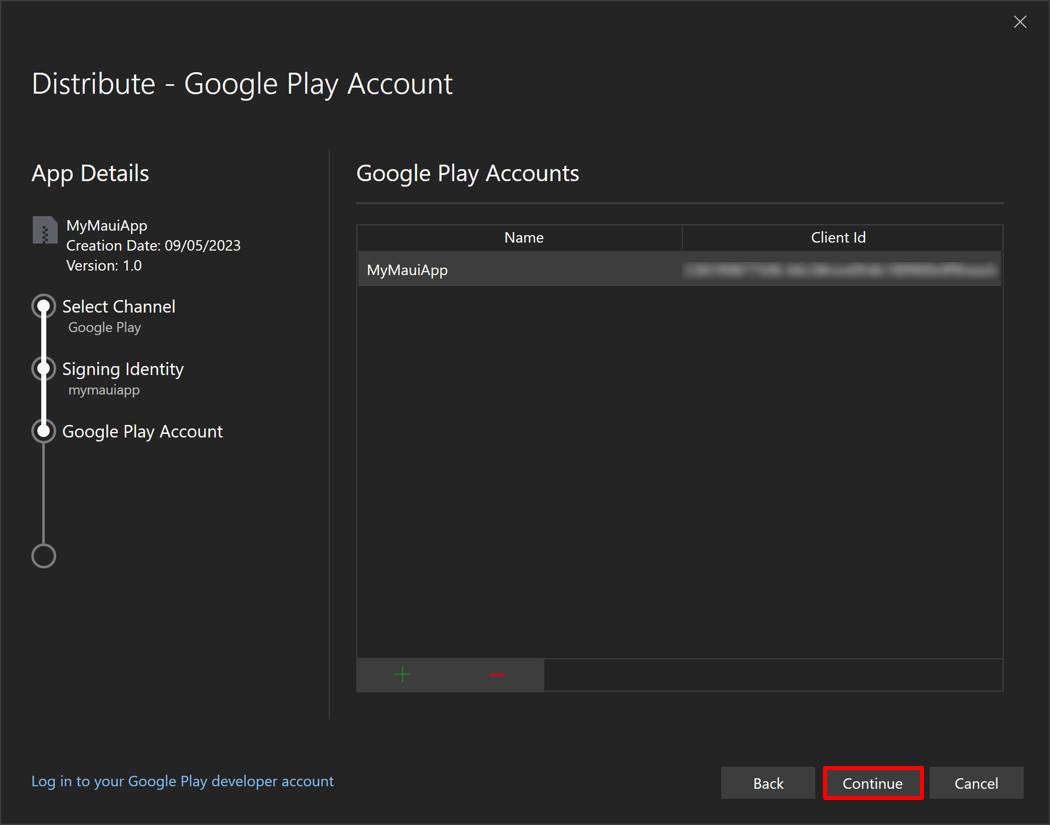Click the Version: 1.0 text
The width and height of the screenshot is (1050, 825).
click(x=104, y=266)
